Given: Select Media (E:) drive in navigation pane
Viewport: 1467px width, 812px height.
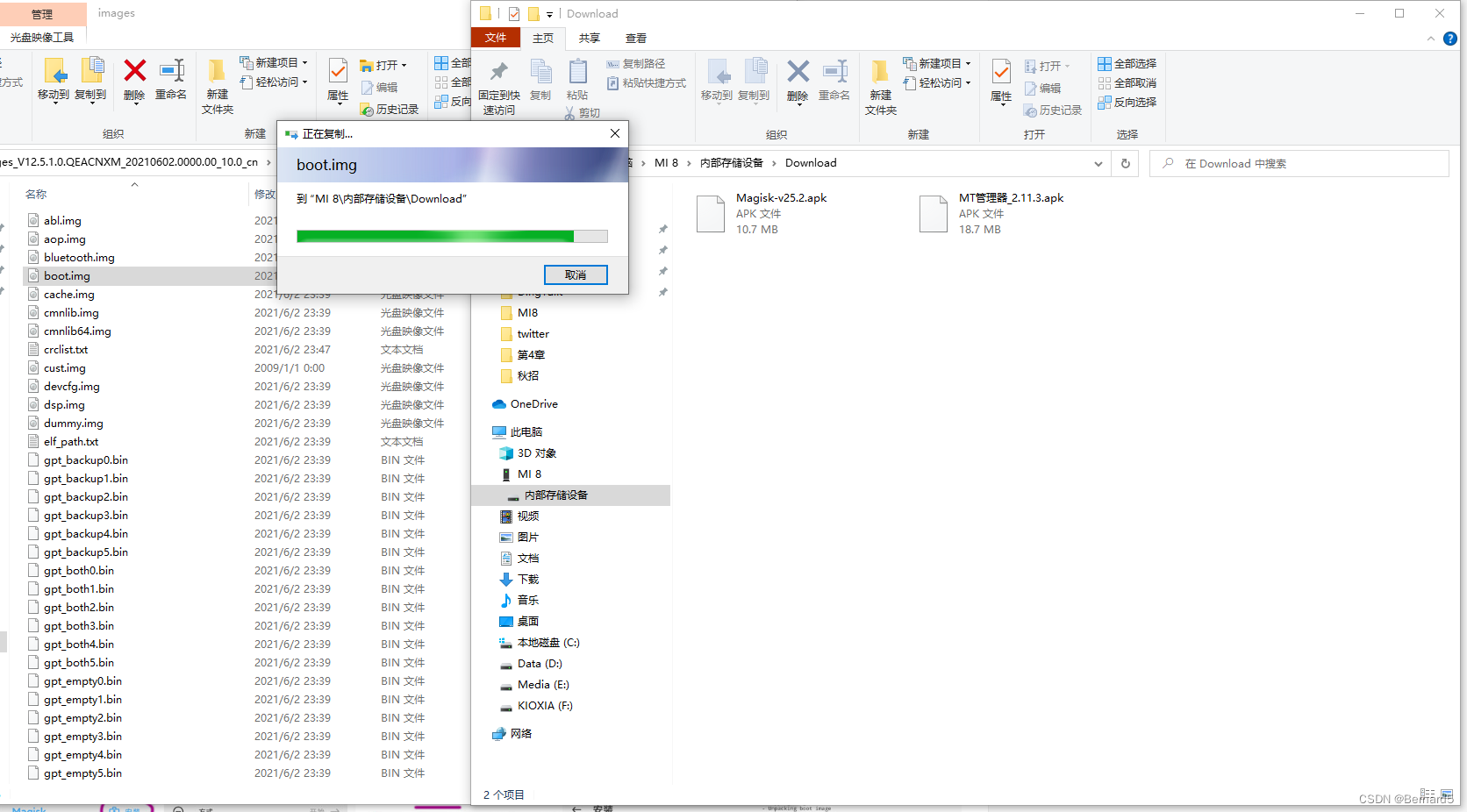Looking at the screenshot, I should coord(534,685).
